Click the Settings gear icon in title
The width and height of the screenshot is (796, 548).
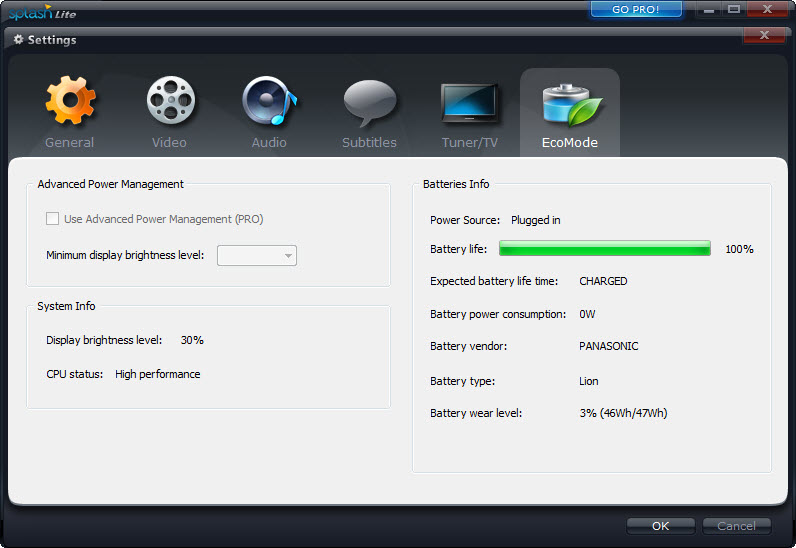coord(19,39)
